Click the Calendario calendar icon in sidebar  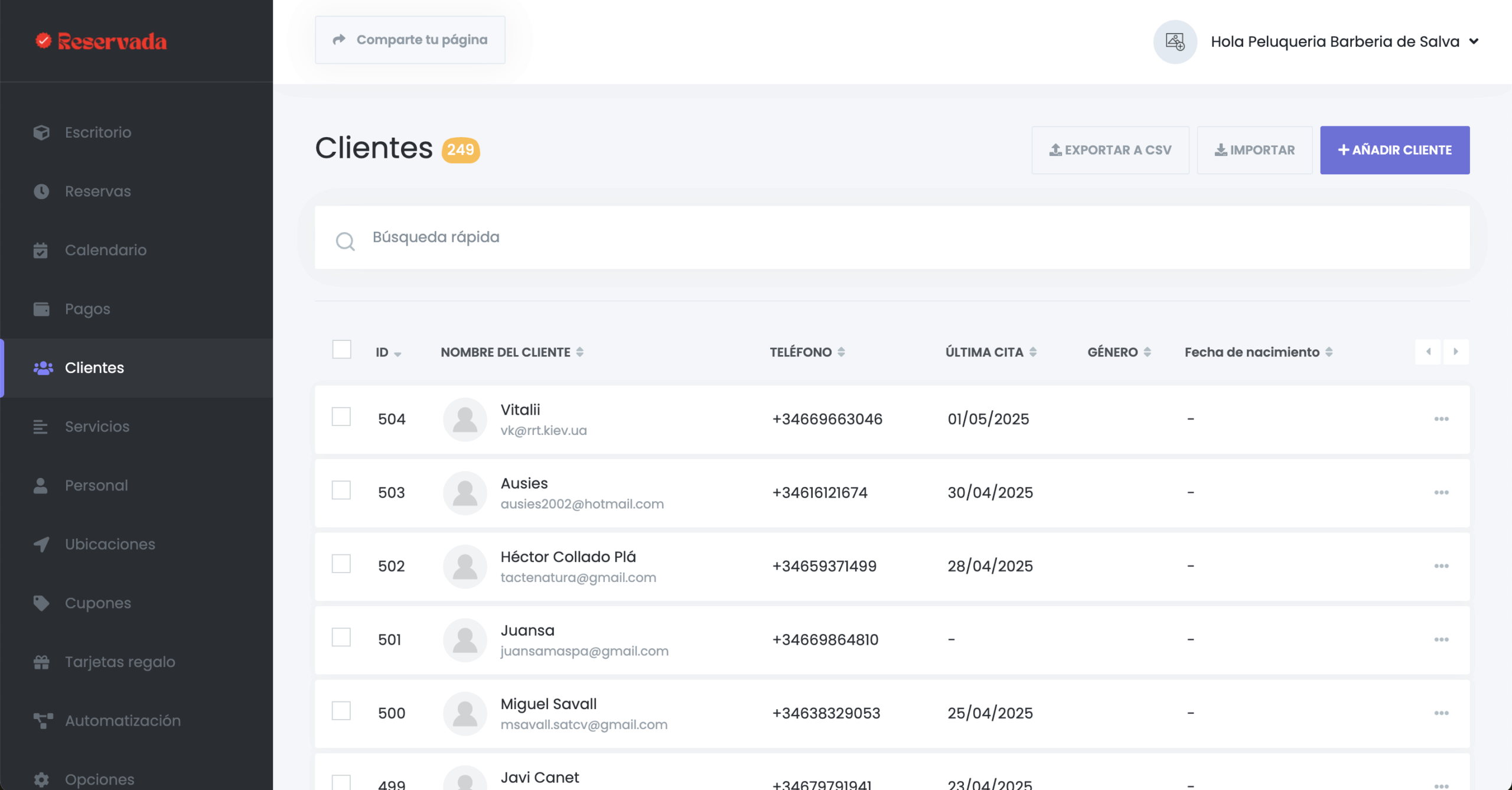(x=41, y=250)
